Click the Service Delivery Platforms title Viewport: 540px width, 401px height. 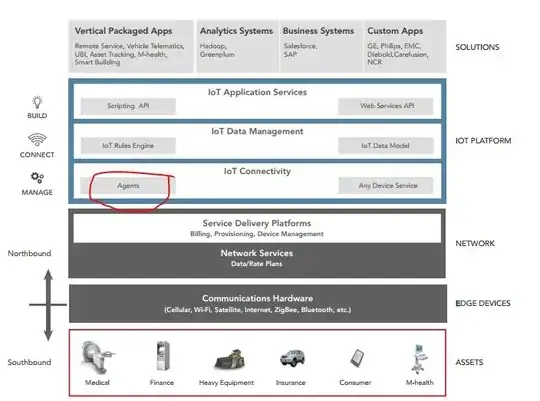click(257, 223)
